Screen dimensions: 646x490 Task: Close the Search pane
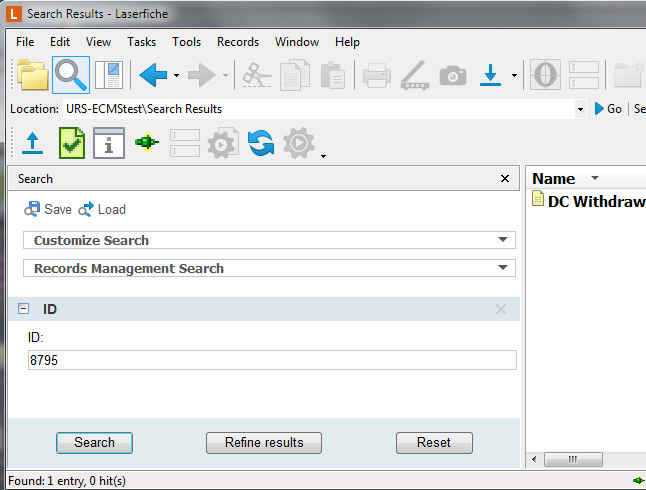click(505, 179)
